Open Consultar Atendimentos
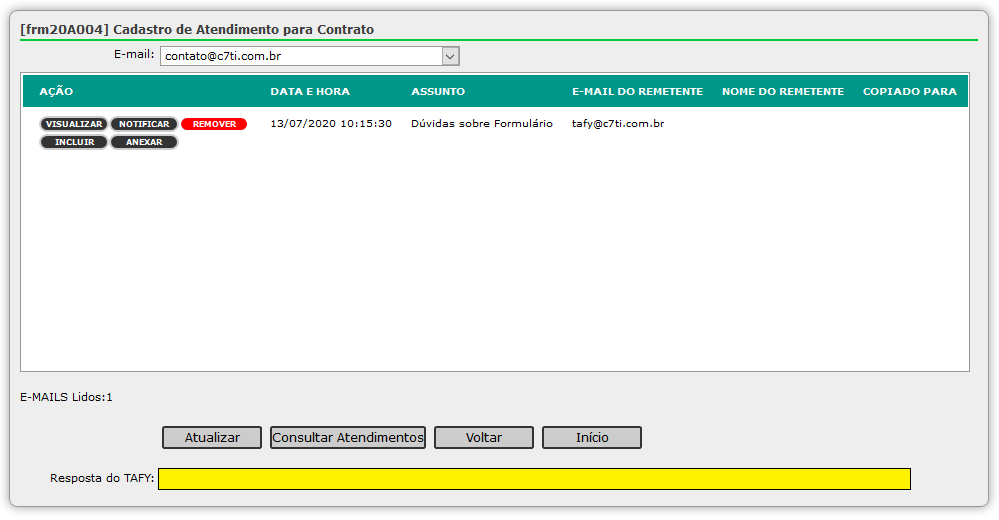999x520 pixels. 348,438
